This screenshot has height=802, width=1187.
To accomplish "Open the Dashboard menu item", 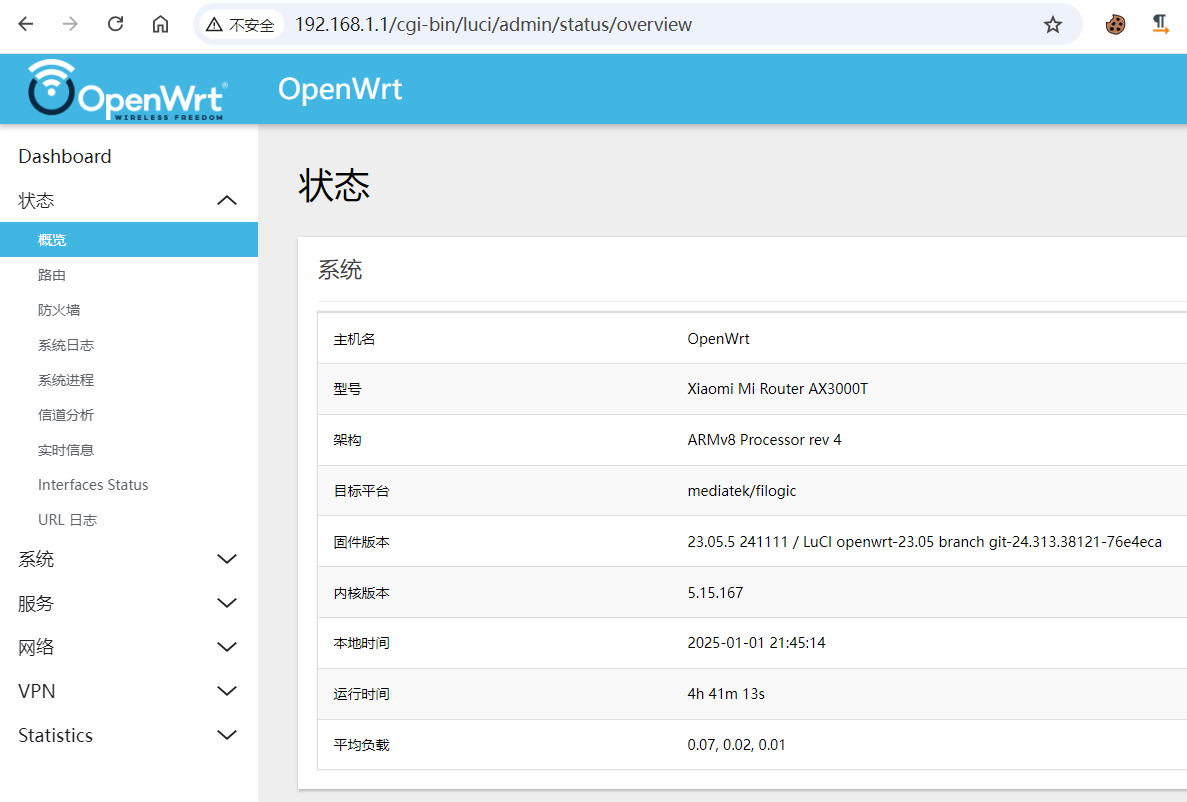I will tap(65, 157).
